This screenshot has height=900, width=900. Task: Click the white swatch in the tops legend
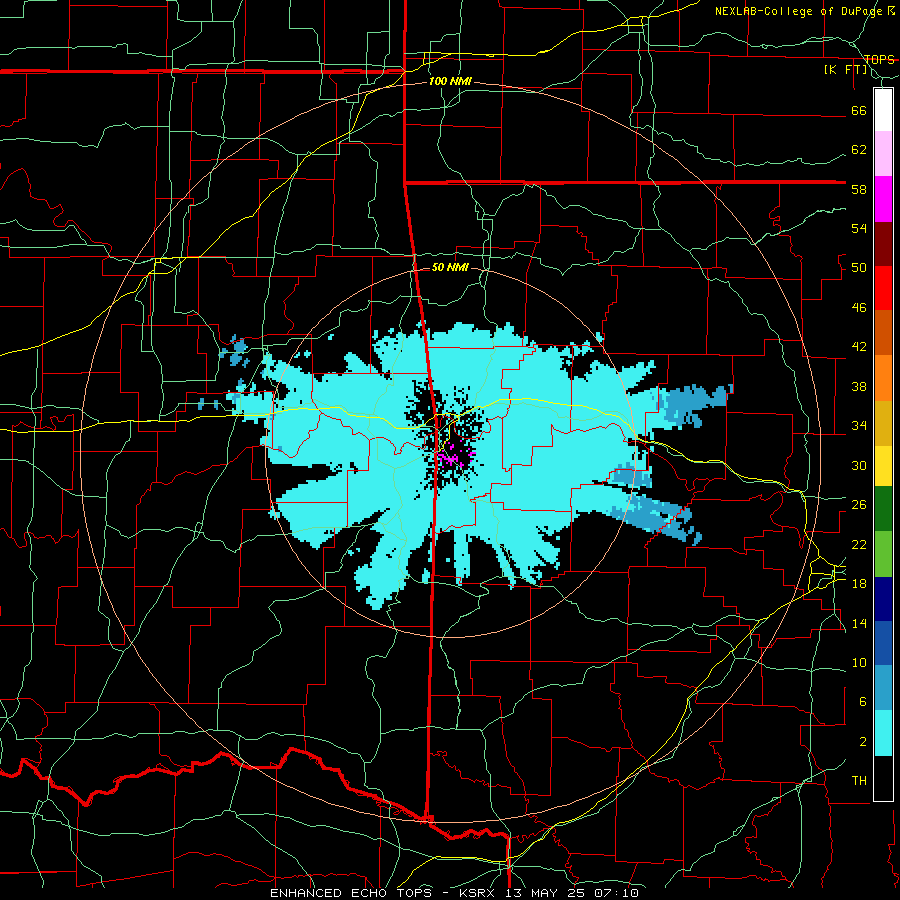(883, 110)
